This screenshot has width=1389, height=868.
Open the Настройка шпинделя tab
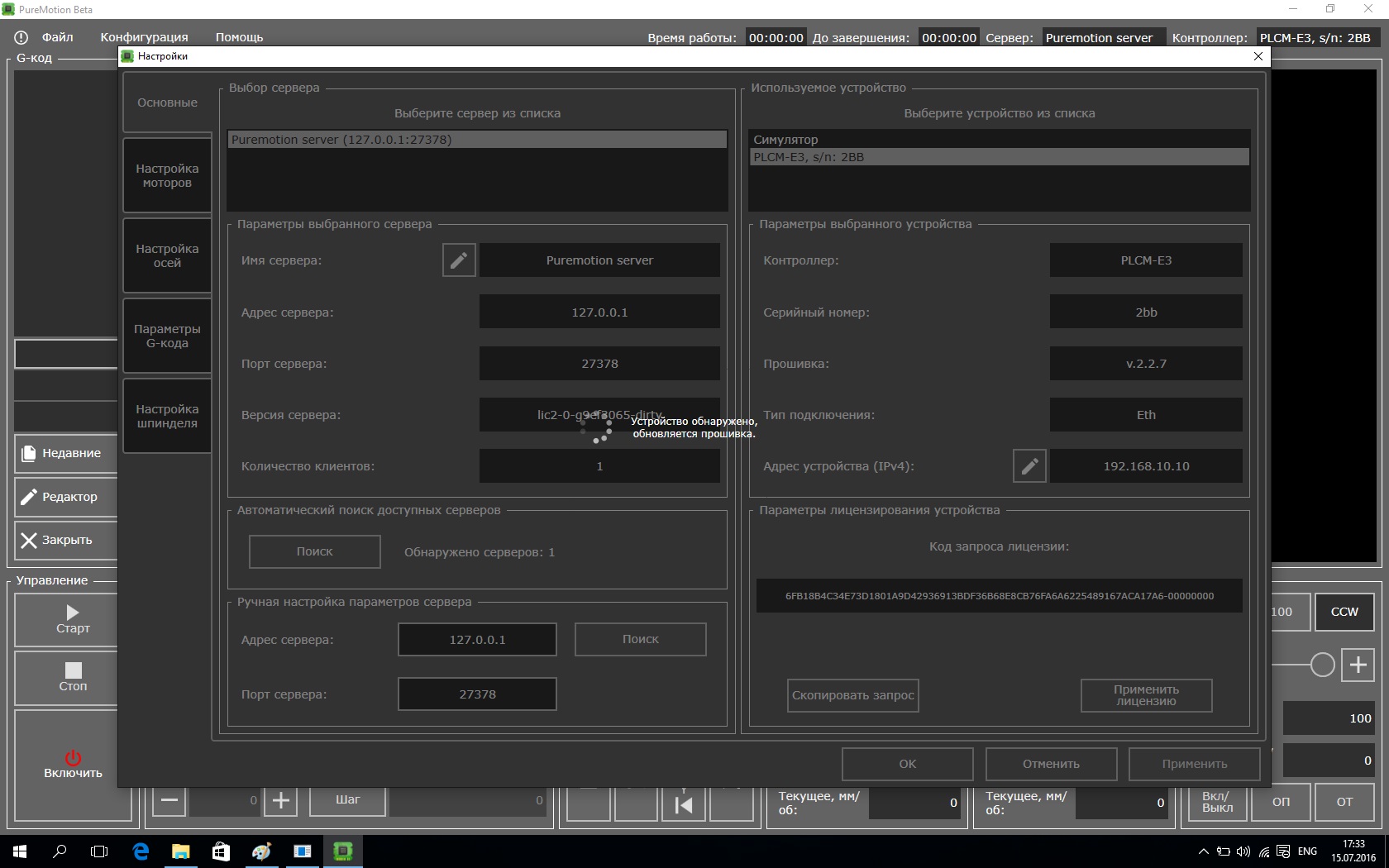pyautogui.click(x=167, y=416)
